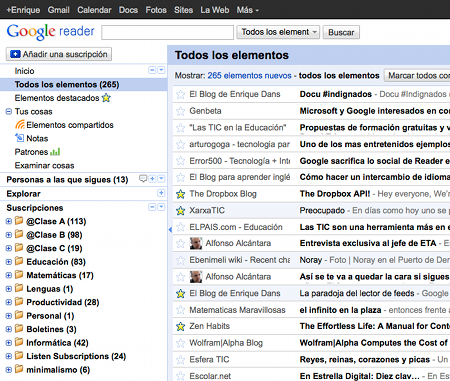450x381 pixels.
Task: Collapse the Tus cosas section
Action: pos(9,112)
